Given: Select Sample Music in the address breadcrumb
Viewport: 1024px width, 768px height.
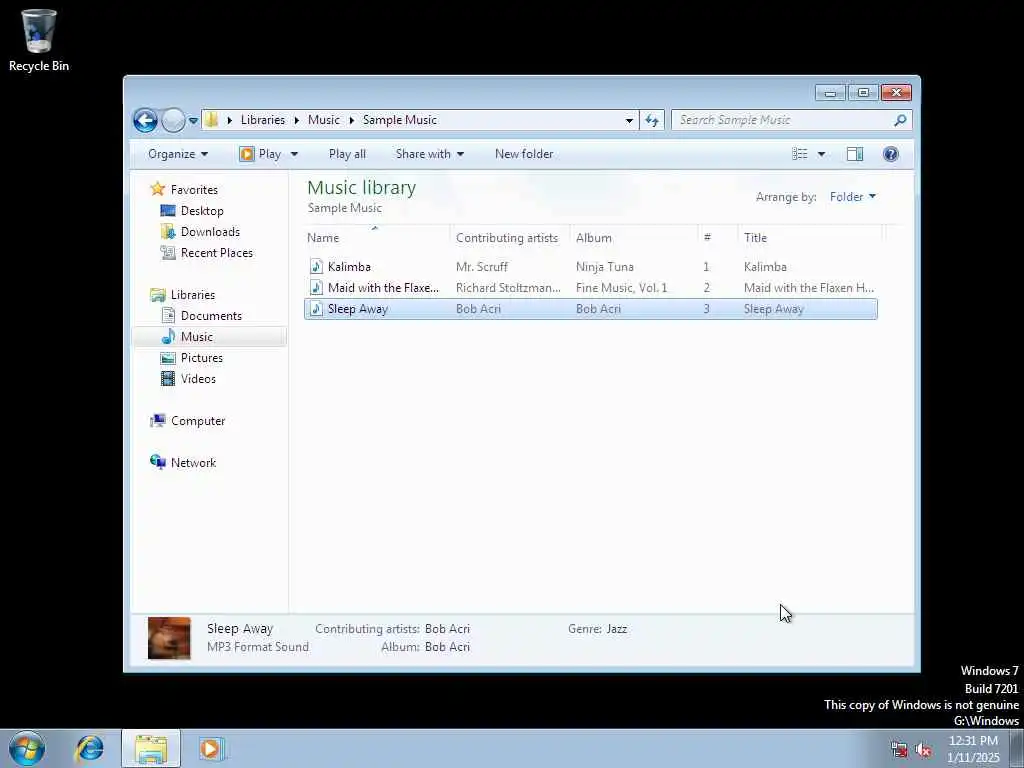Looking at the screenshot, I should point(400,120).
